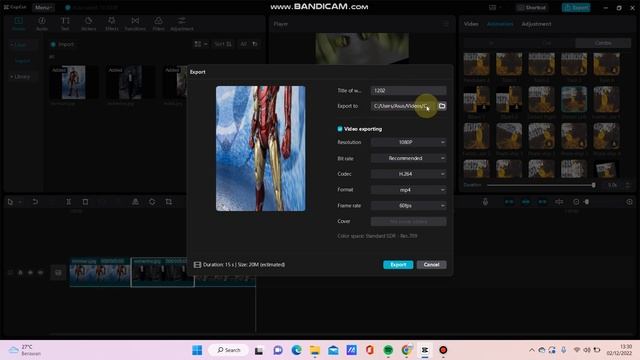Click the Undo arrow in the timeline toolbar

pyautogui.click(x=35, y=202)
